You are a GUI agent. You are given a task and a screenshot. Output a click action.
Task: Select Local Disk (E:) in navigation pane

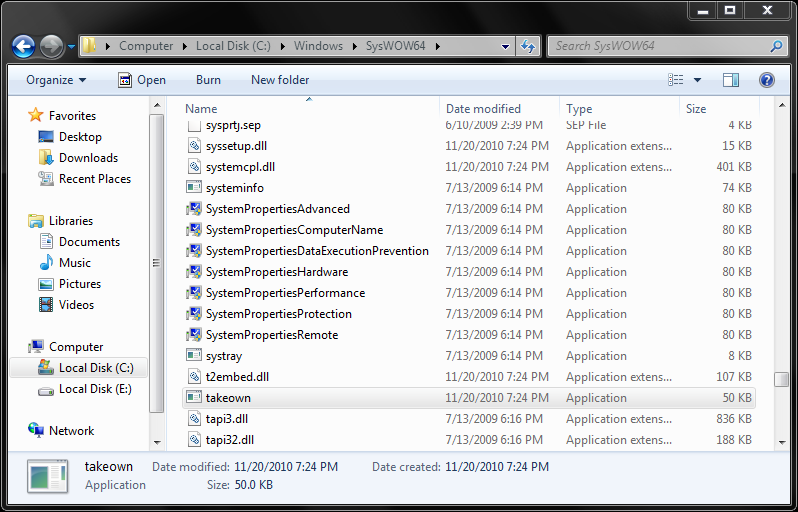pos(95,389)
